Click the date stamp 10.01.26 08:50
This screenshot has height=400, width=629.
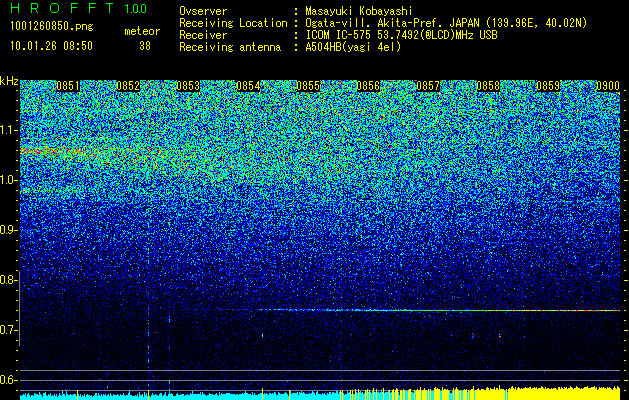point(51,46)
